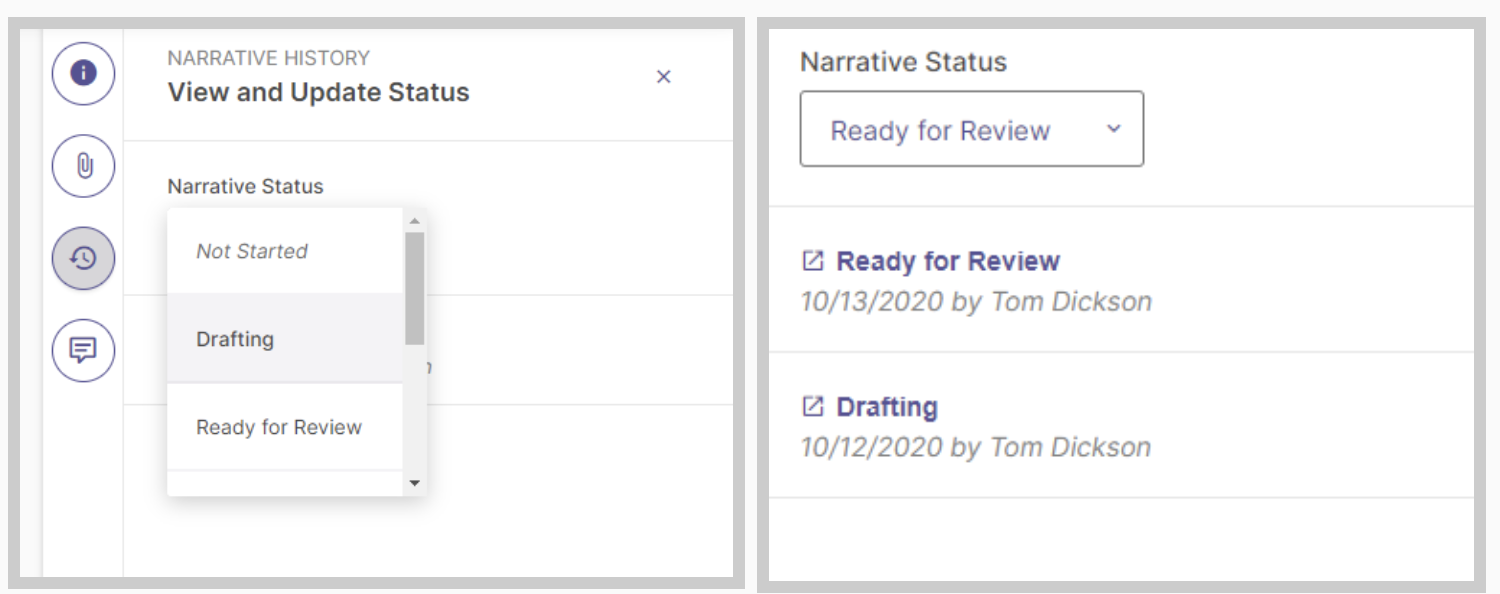Click the status list scrollbar thumb
The width and height of the screenshot is (1500, 594).
[x=414, y=290]
